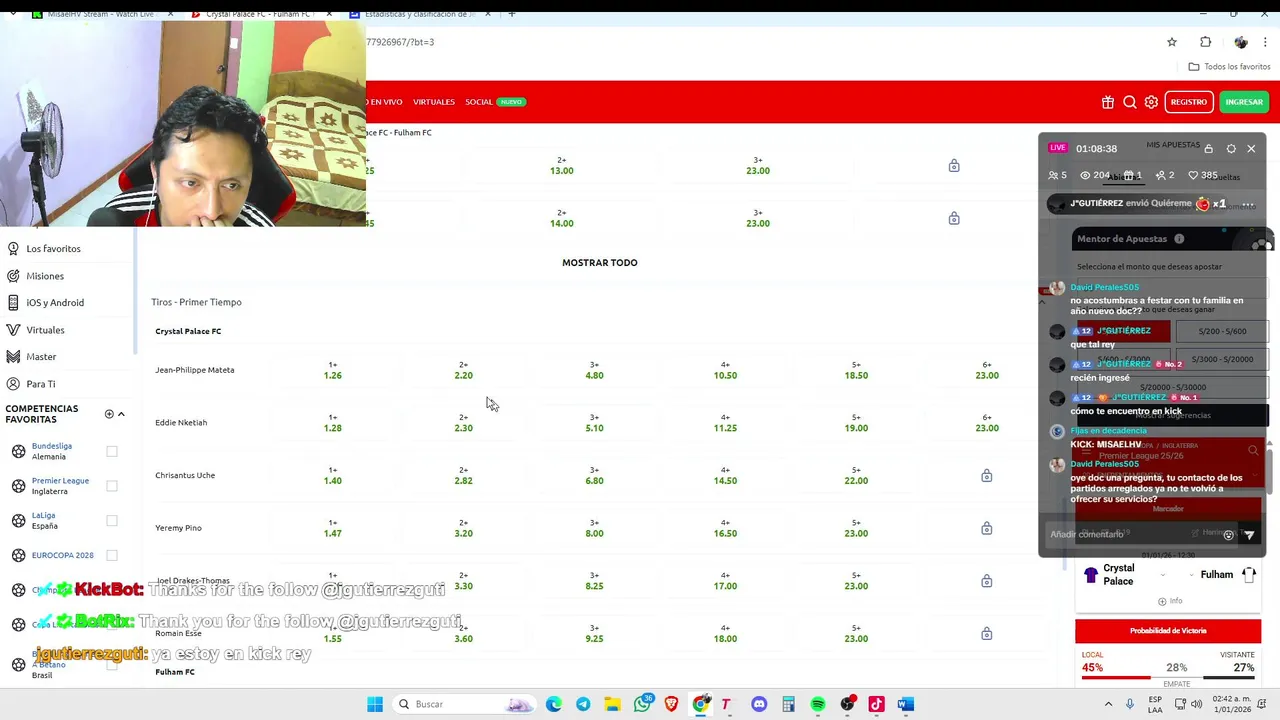This screenshot has width=1280, height=720.
Task: Click the Mentor de Apuestas info icon
Action: click(1179, 239)
